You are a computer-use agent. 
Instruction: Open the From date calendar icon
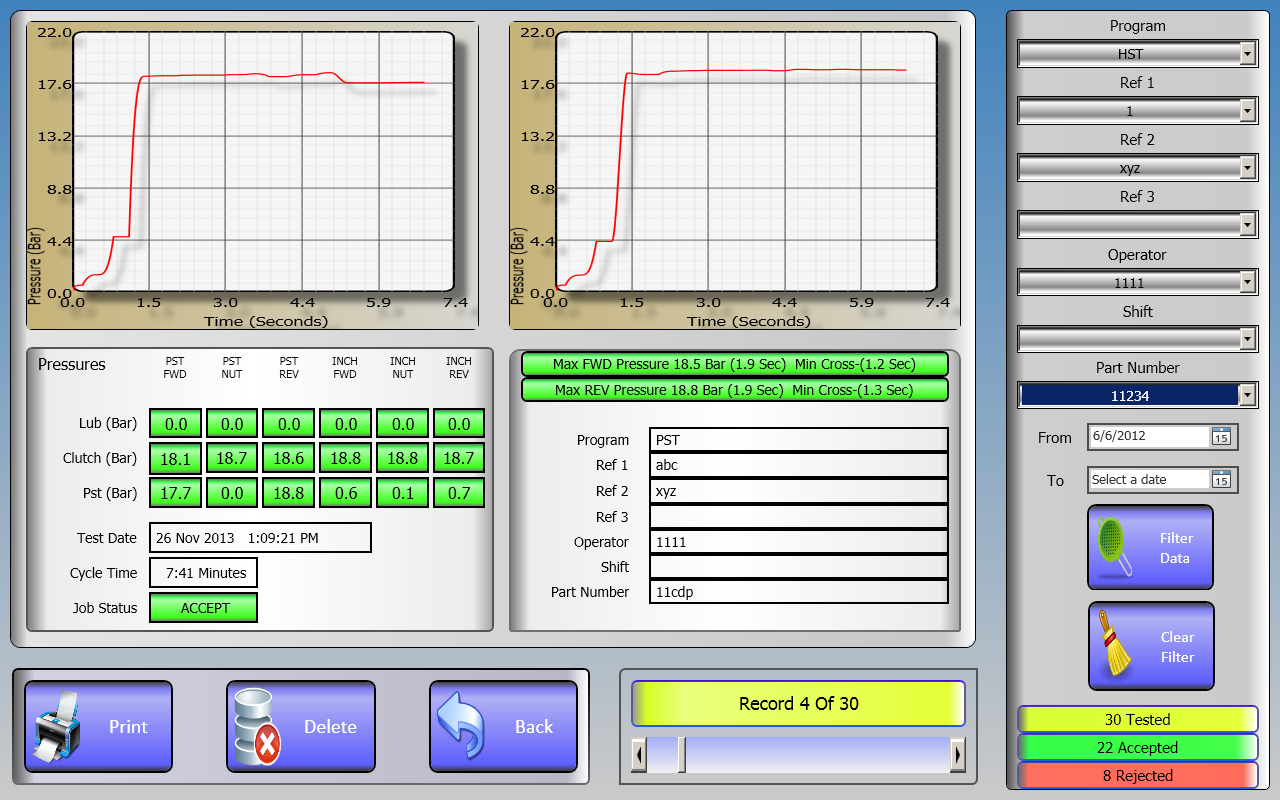pyautogui.click(x=1222, y=436)
